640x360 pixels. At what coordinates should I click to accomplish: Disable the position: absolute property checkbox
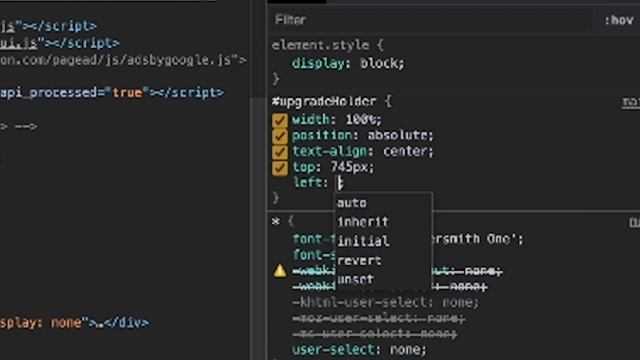click(280, 136)
